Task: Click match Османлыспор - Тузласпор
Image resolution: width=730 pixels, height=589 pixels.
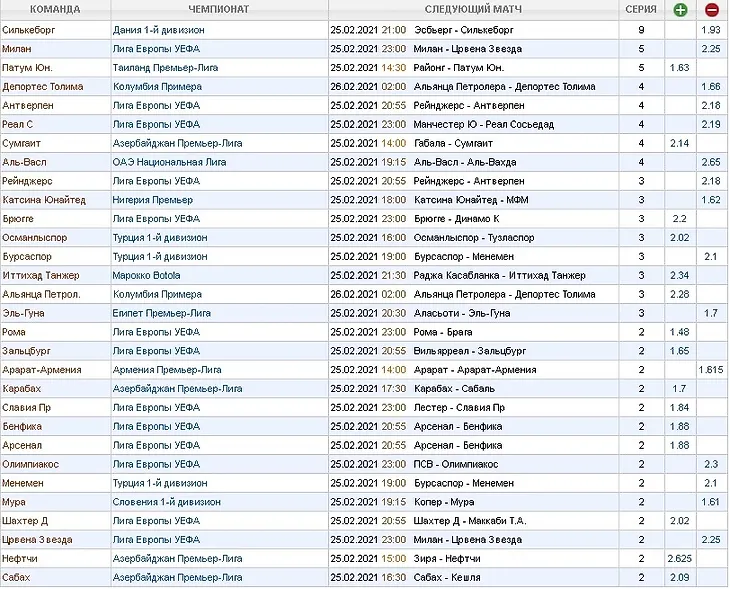Action: pyautogui.click(x=474, y=238)
